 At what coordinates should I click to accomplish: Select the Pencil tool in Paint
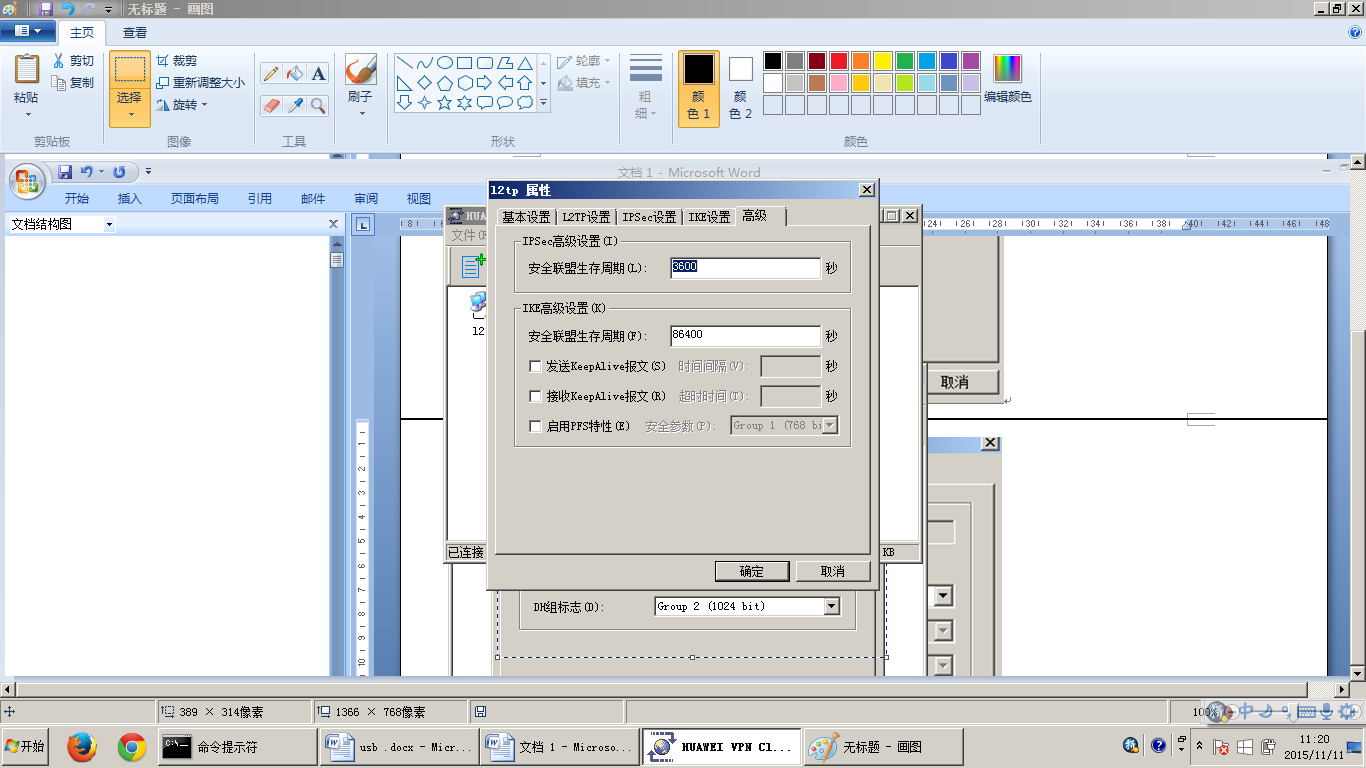pos(271,74)
